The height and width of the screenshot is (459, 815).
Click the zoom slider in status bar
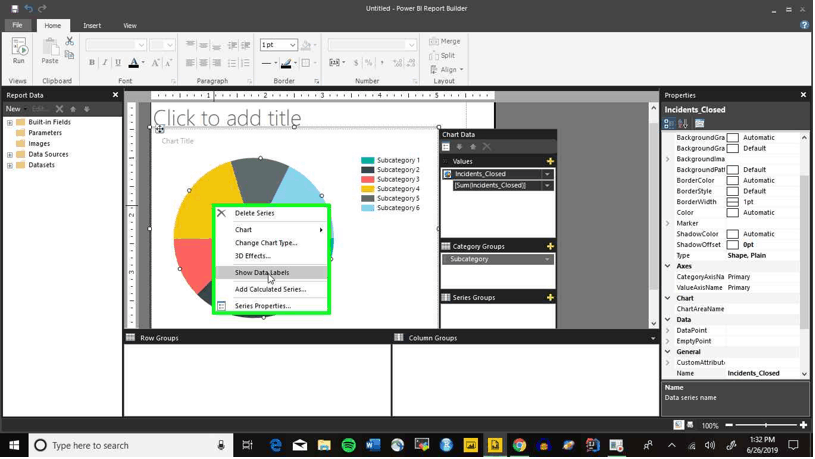(x=765, y=425)
